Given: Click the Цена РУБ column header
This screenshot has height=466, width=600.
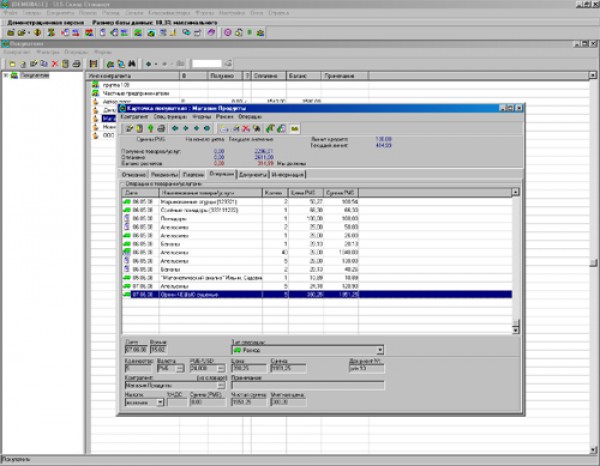Looking at the screenshot, I should pyautogui.click(x=306, y=192).
